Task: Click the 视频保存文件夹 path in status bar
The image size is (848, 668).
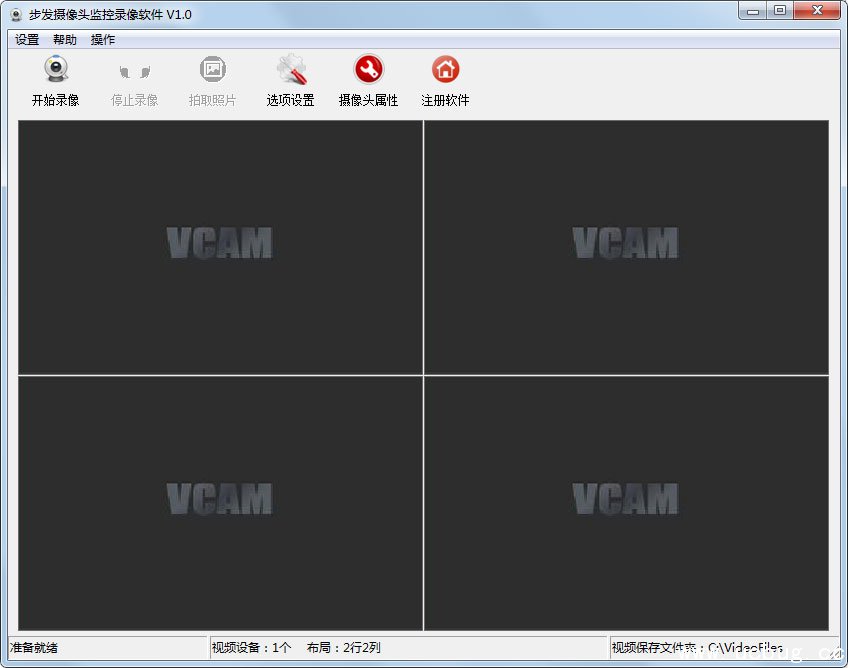Action: (x=697, y=647)
